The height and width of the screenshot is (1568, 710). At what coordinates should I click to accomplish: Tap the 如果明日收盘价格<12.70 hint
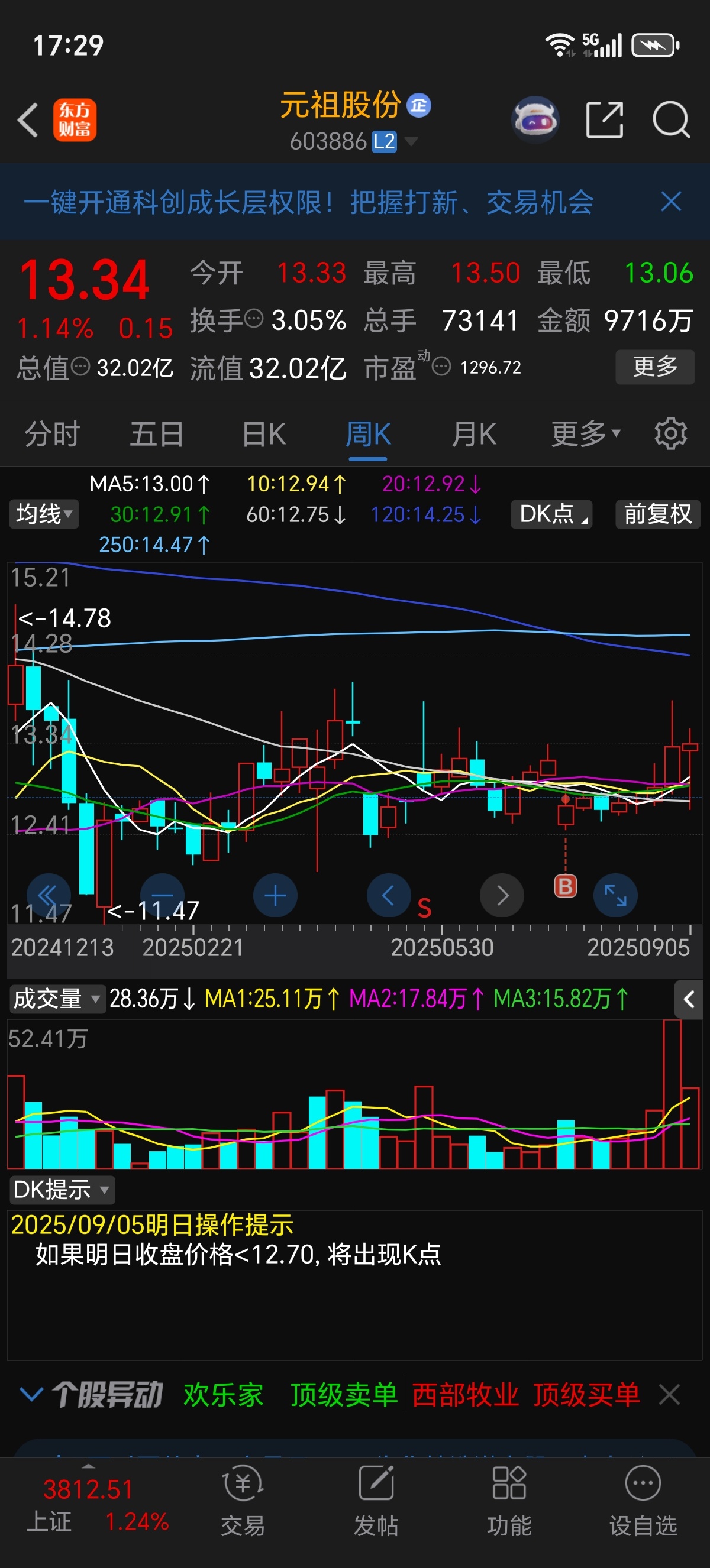pyautogui.click(x=238, y=1254)
